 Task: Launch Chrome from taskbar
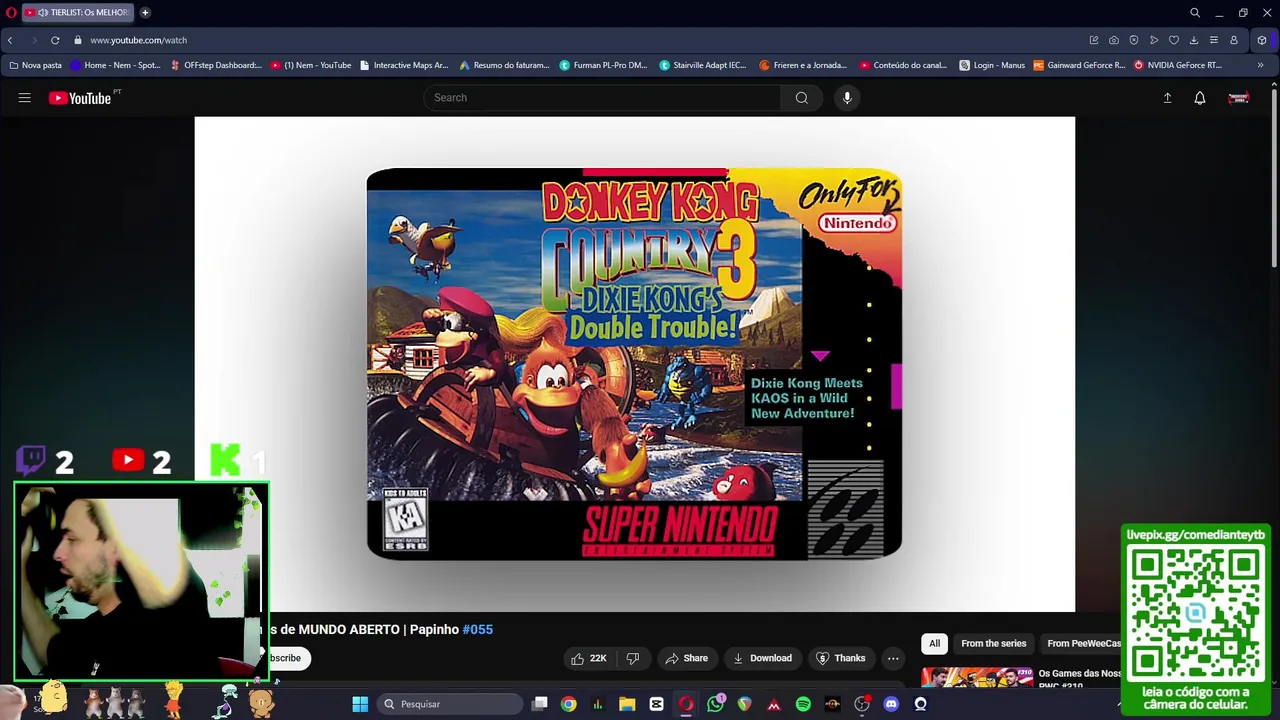pyautogui.click(x=568, y=704)
